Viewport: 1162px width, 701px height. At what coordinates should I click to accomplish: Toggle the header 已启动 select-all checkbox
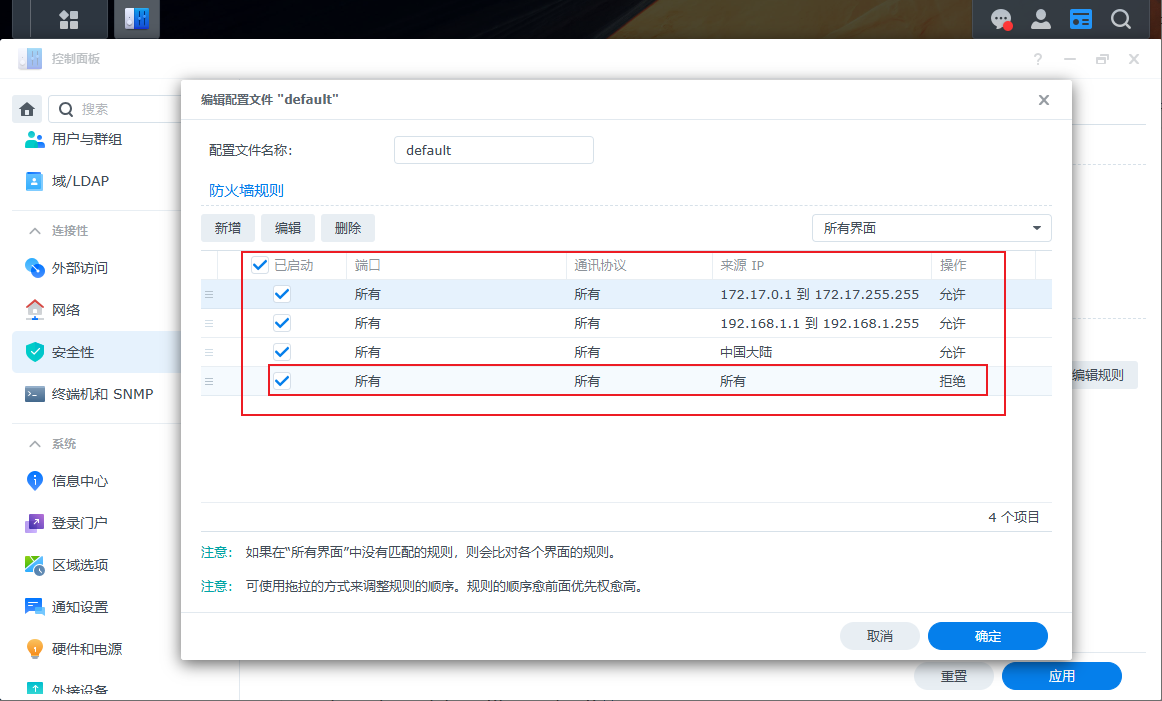pos(260,265)
